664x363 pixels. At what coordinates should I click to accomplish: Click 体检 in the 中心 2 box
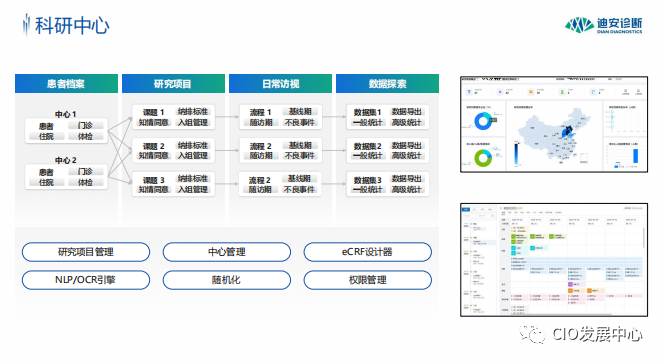85,182
